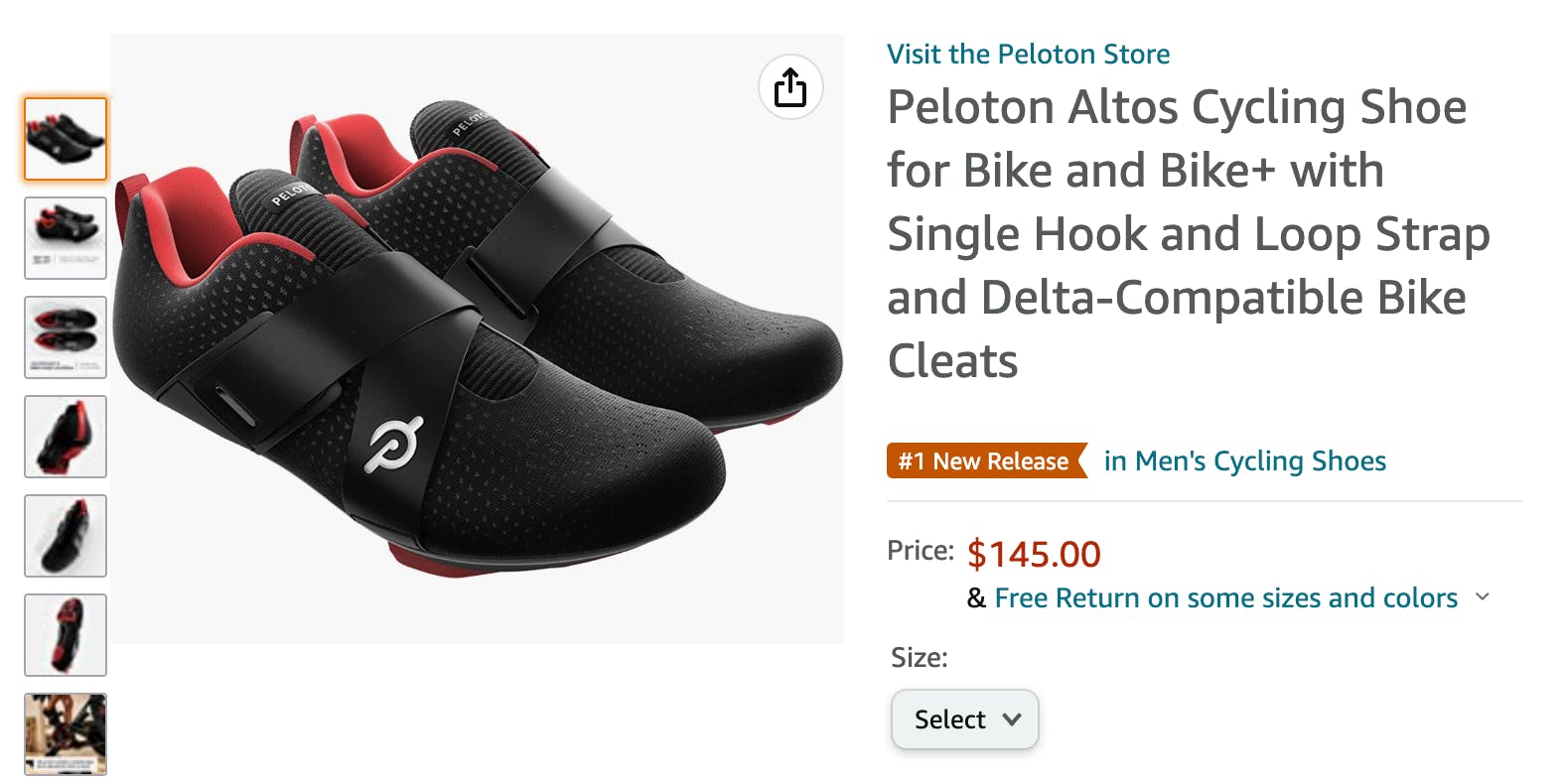The height and width of the screenshot is (784, 1565).
Task: Open the fifth thumbnail in the strip
Action: point(66,536)
